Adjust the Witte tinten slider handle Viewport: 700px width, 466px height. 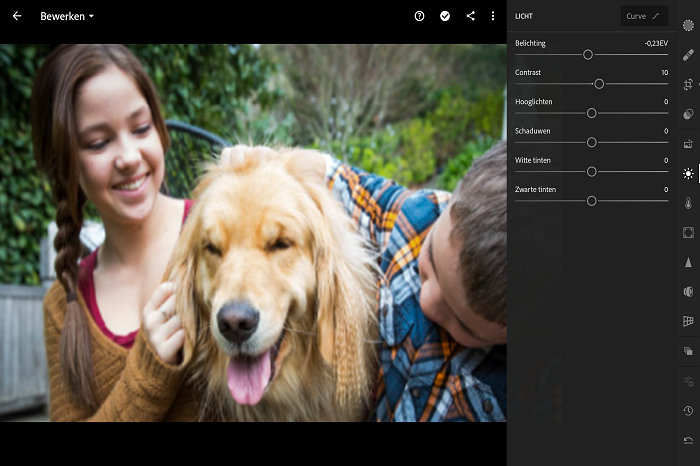[x=592, y=171]
